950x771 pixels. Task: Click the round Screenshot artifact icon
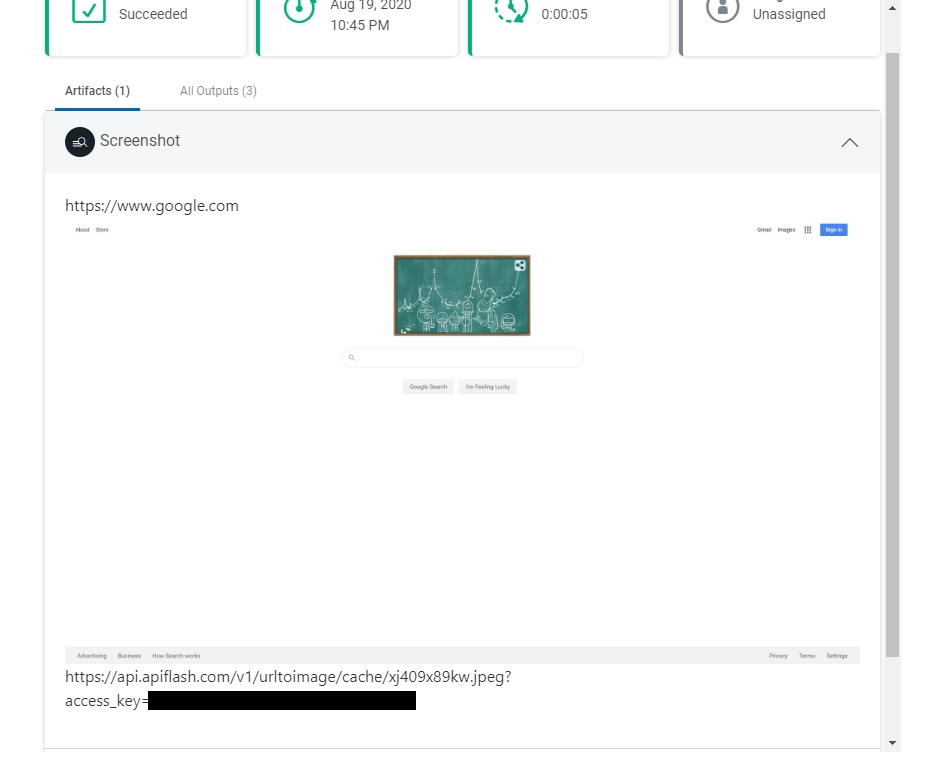coord(80,142)
